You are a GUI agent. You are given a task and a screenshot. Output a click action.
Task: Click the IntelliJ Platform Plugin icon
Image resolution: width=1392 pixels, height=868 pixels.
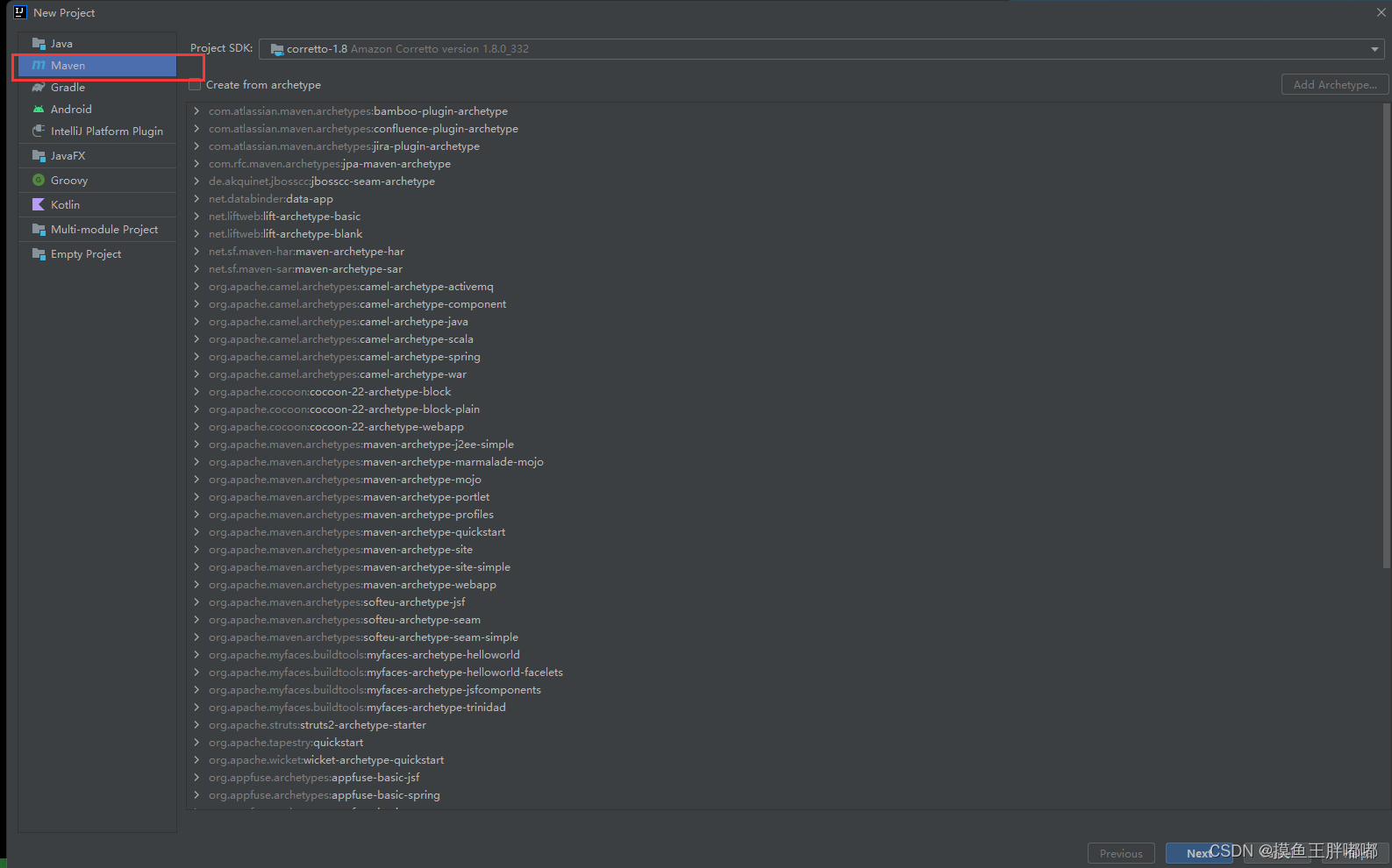(39, 131)
